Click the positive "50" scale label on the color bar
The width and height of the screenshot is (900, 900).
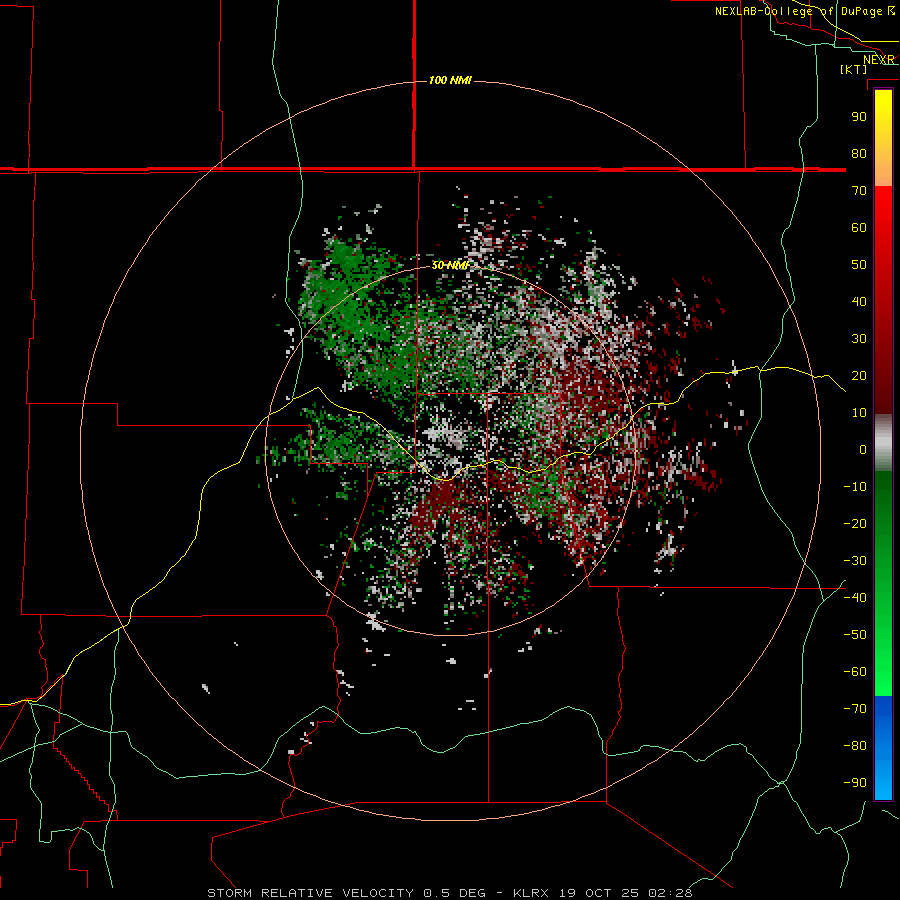click(x=859, y=265)
